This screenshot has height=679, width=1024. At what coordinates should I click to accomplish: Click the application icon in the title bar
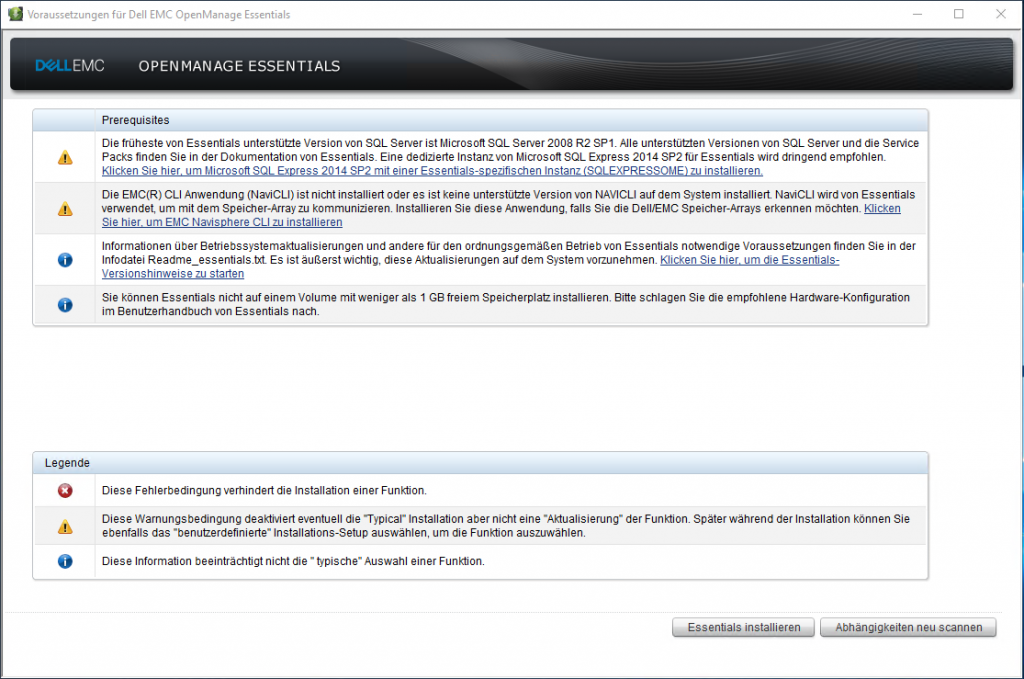pos(14,14)
